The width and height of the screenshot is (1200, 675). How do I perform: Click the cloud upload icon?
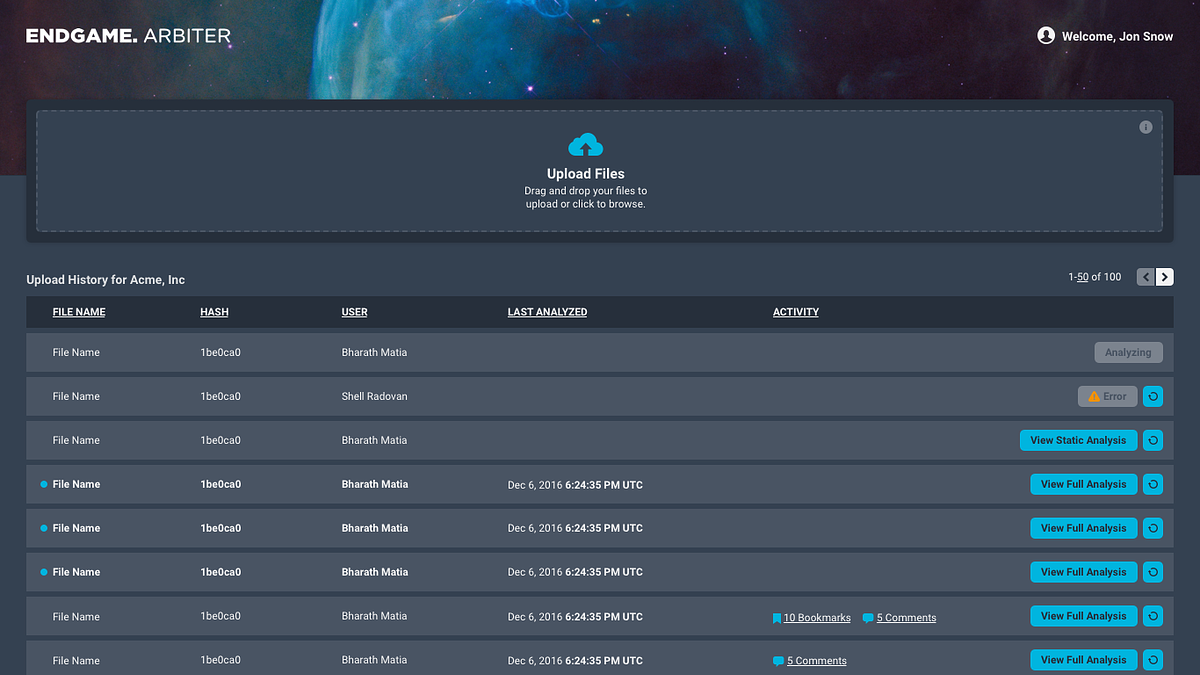585,146
